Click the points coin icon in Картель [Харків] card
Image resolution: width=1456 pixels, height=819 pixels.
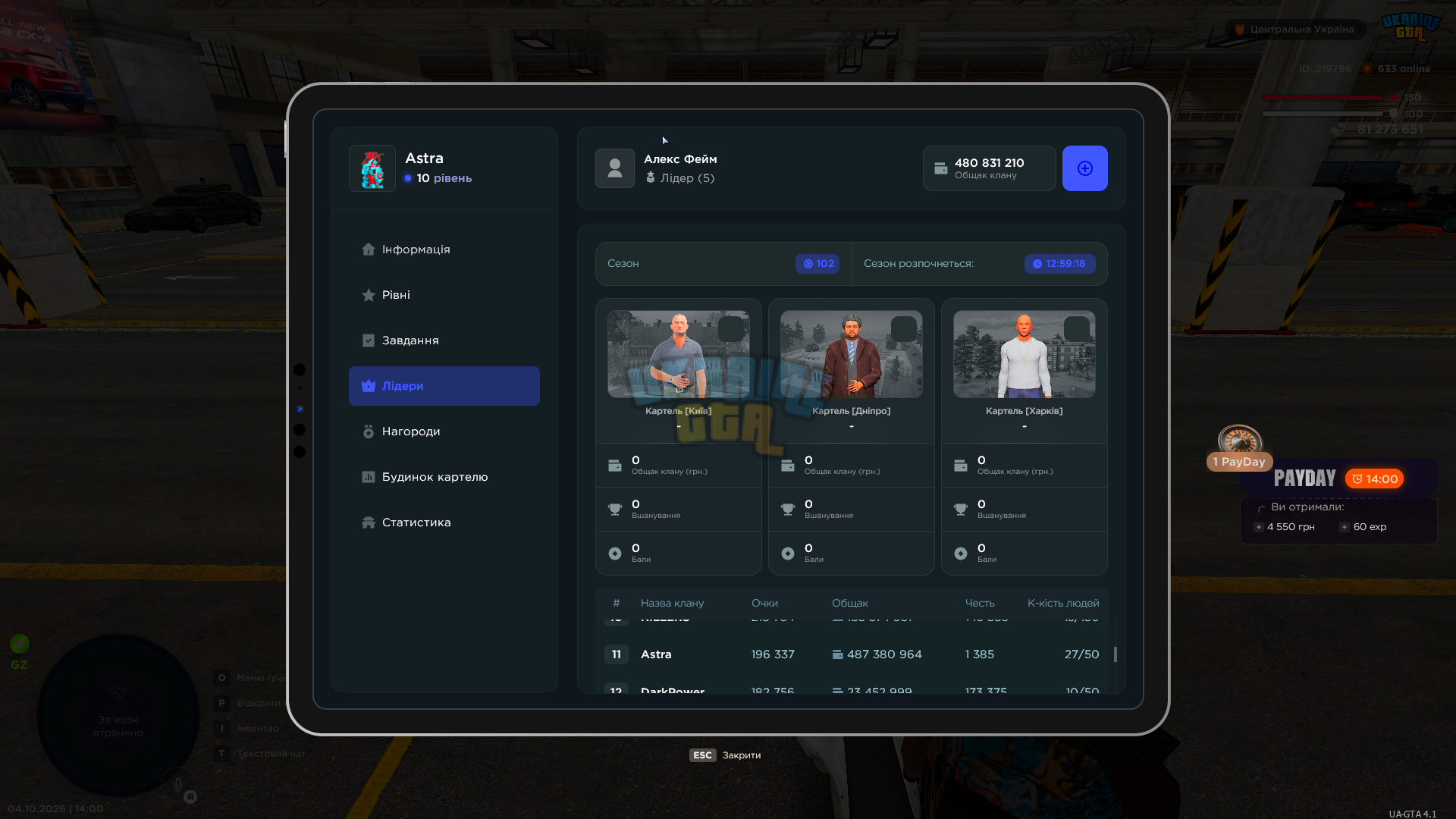click(x=961, y=554)
